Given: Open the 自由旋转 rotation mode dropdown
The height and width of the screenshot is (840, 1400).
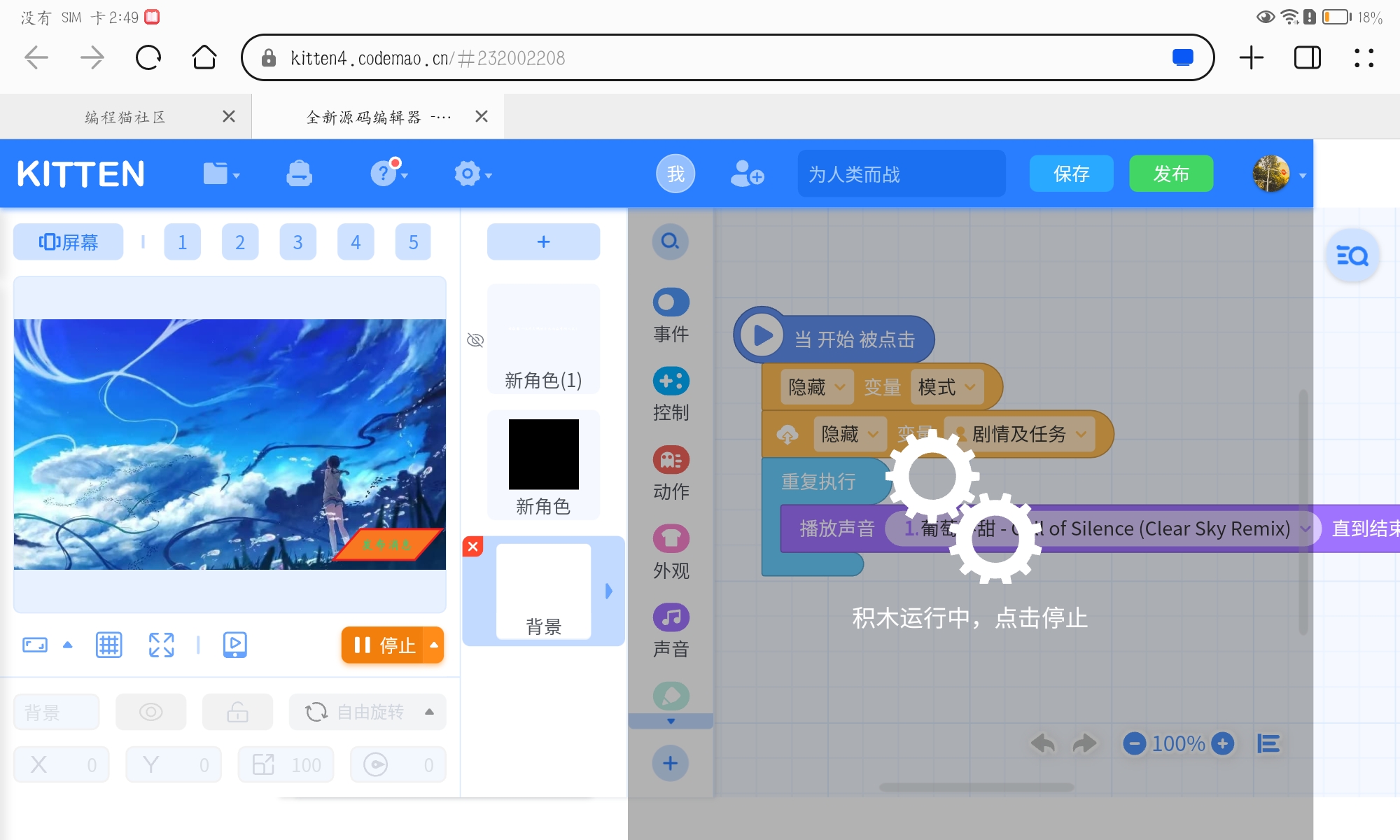Looking at the screenshot, I should [x=367, y=712].
